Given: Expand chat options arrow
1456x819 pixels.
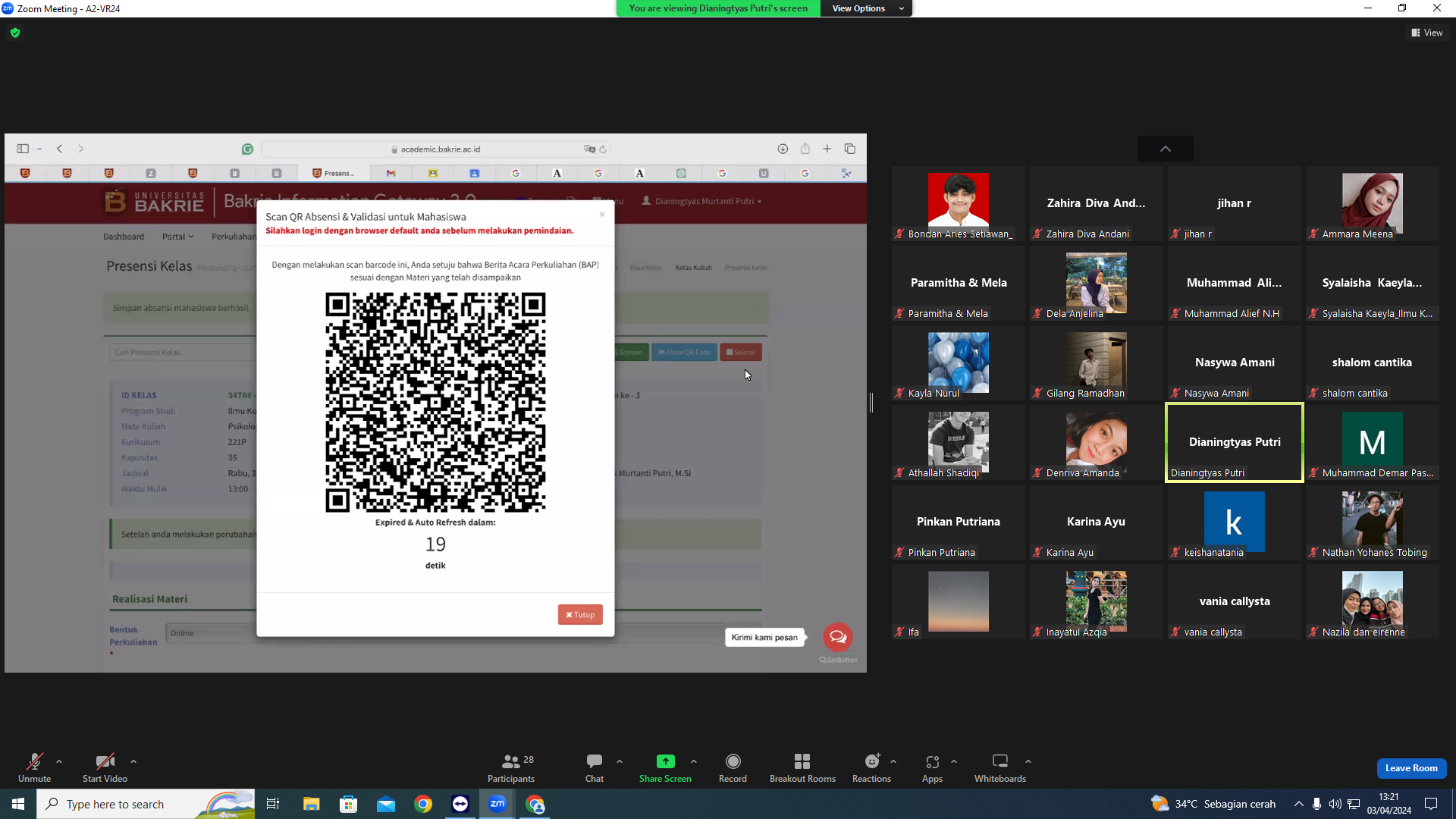Looking at the screenshot, I should coord(620,761).
